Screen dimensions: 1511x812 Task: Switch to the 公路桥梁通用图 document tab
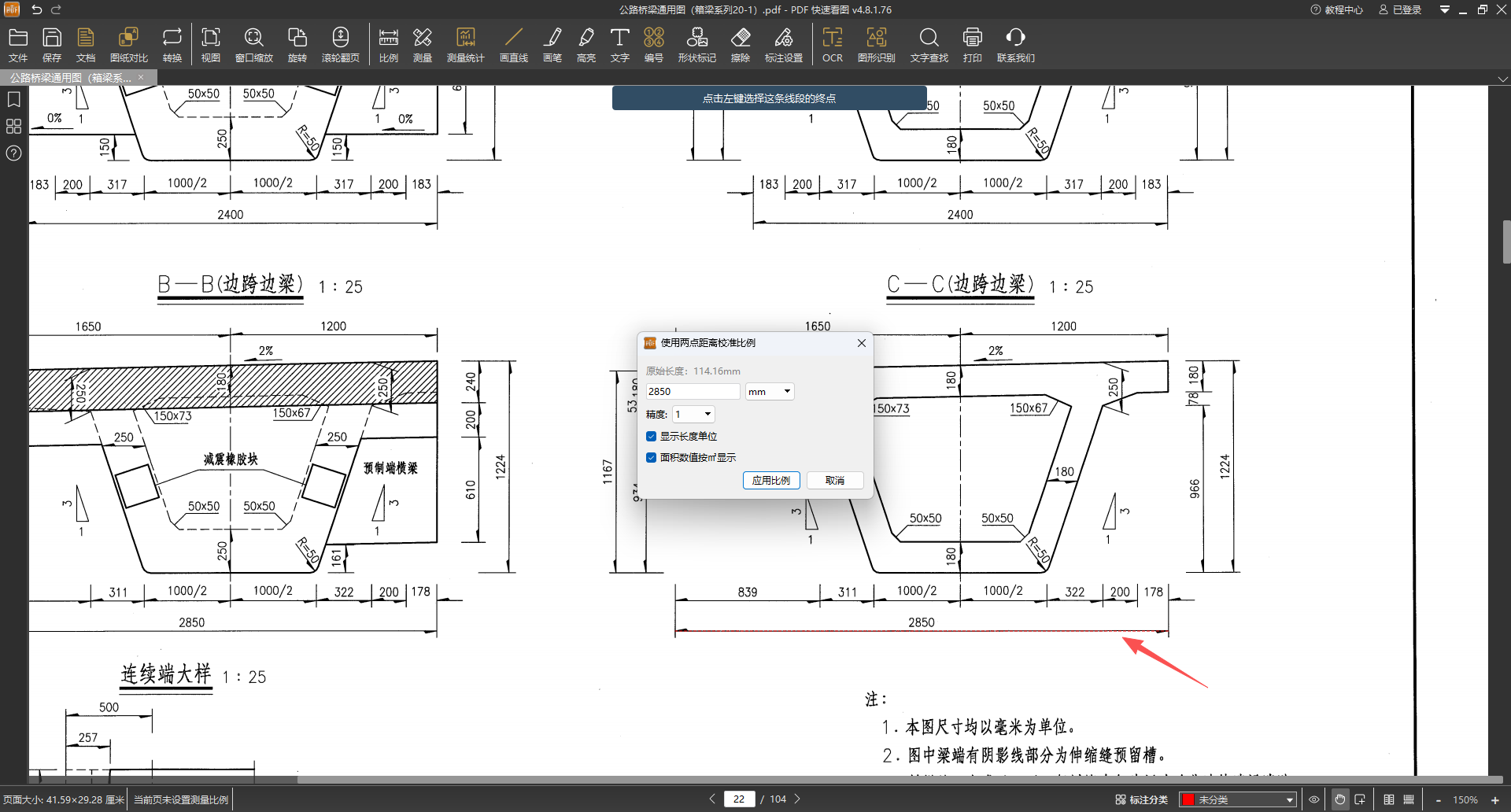(x=71, y=77)
